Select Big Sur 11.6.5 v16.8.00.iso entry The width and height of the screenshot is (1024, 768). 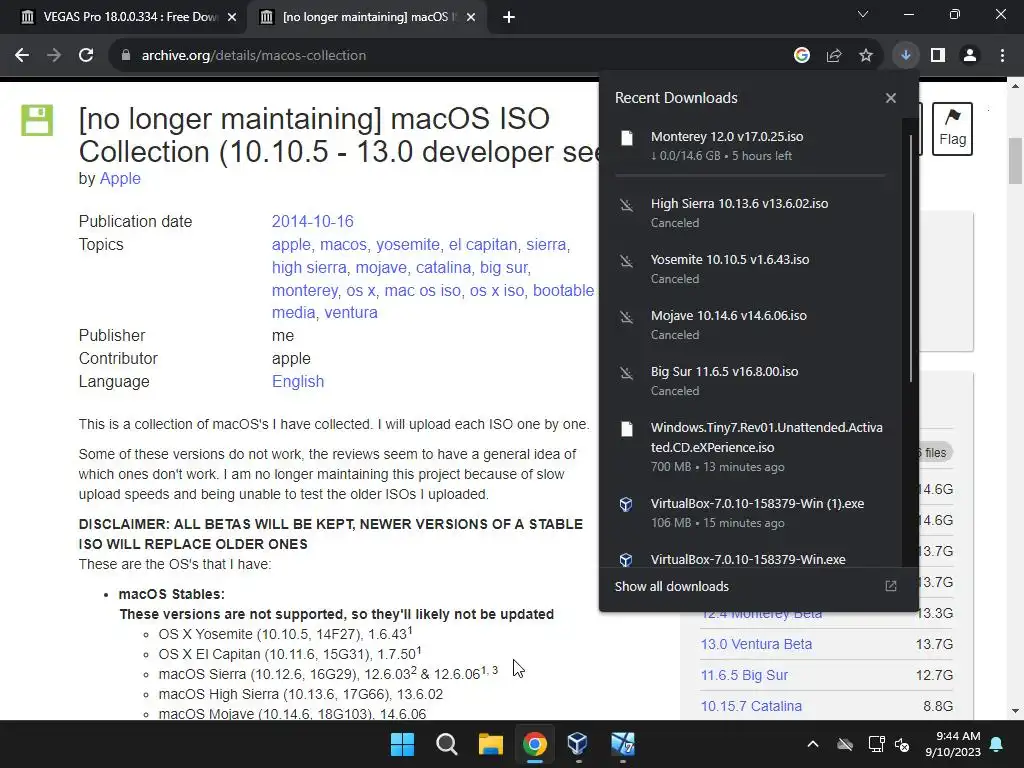click(x=750, y=381)
